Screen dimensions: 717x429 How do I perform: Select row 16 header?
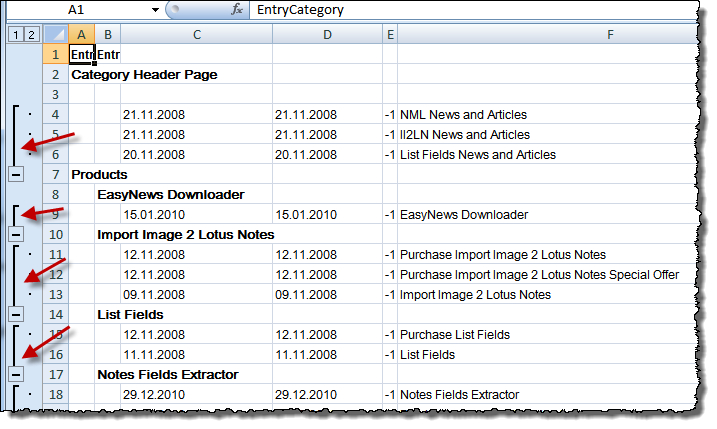tap(56, 354)
